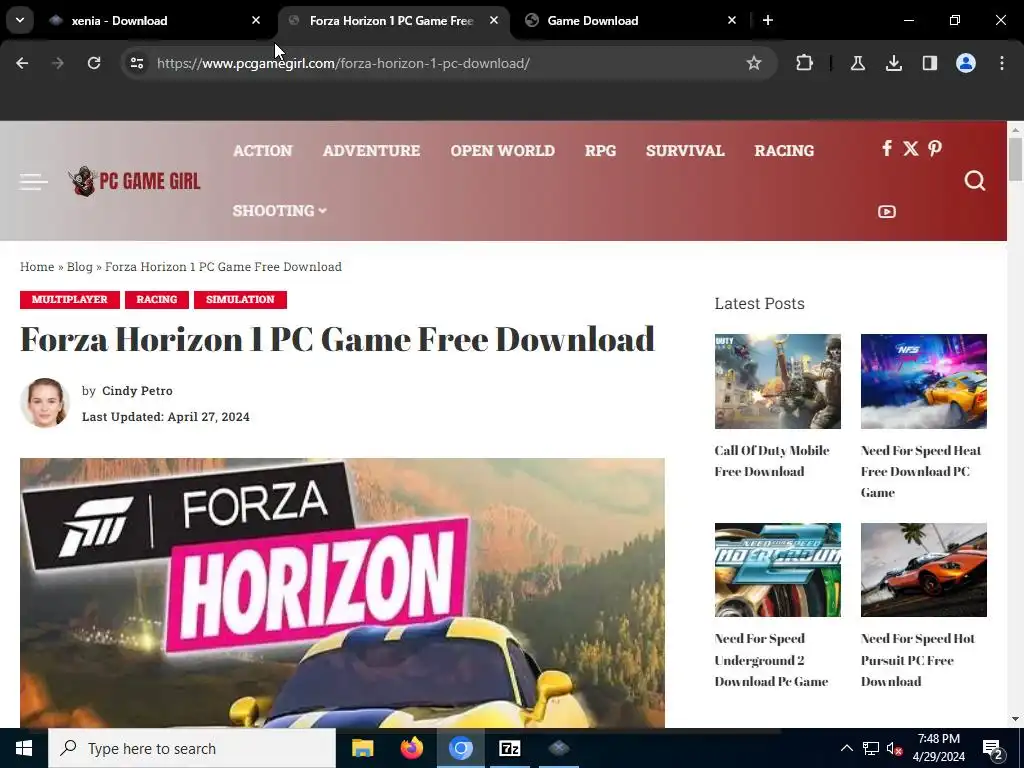Open the RACING category menu
The image size is (1024, 768).
click(784, 150)
